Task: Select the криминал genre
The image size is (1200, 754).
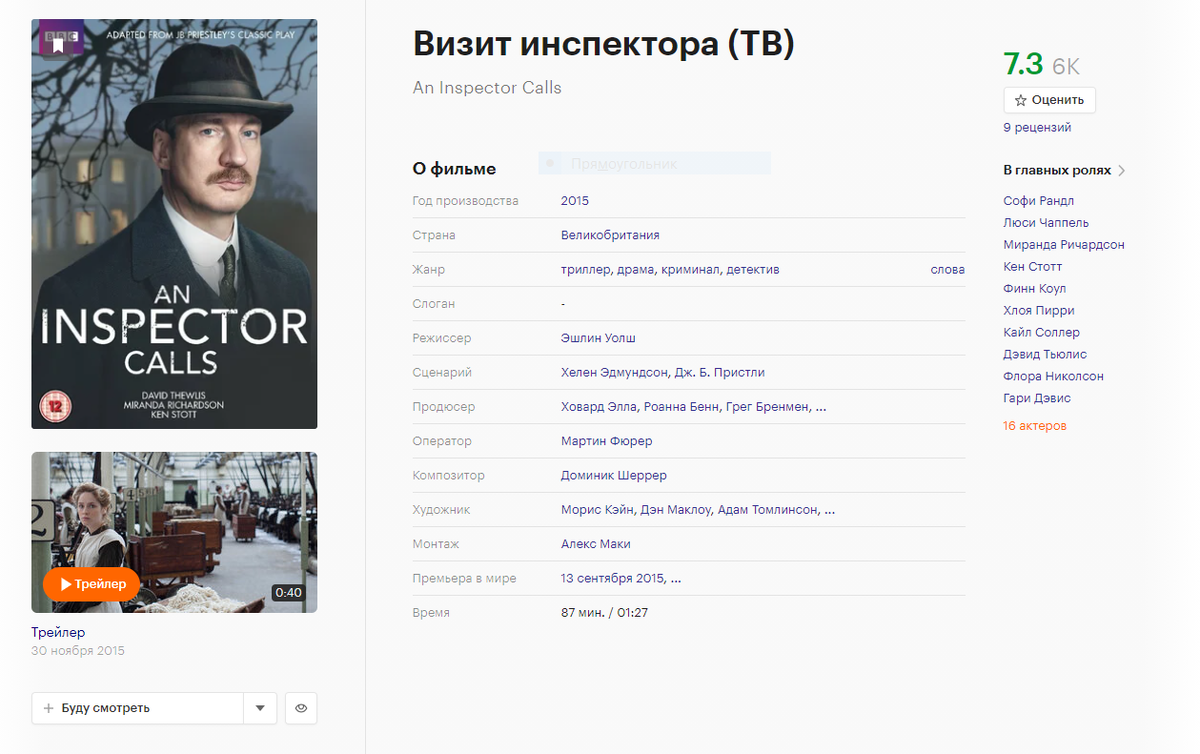Action: coord(690,270)
